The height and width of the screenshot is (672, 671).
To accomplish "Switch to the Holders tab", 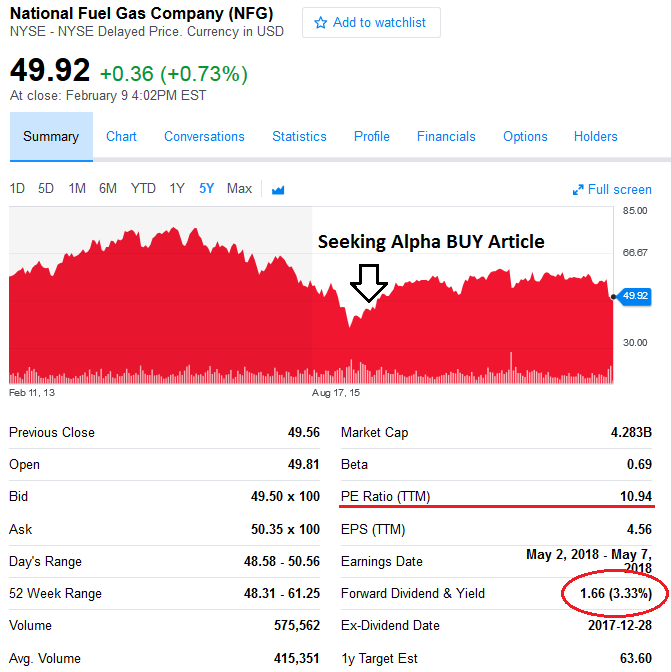I will click(x=595, y=137).
